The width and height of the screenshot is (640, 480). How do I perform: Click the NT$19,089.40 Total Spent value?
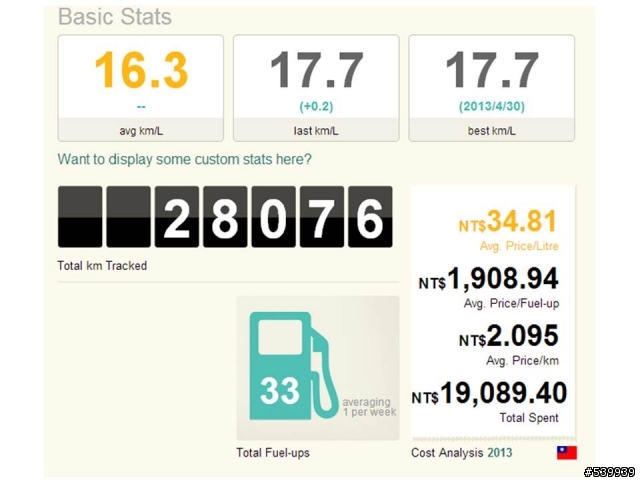pos(489,393)
